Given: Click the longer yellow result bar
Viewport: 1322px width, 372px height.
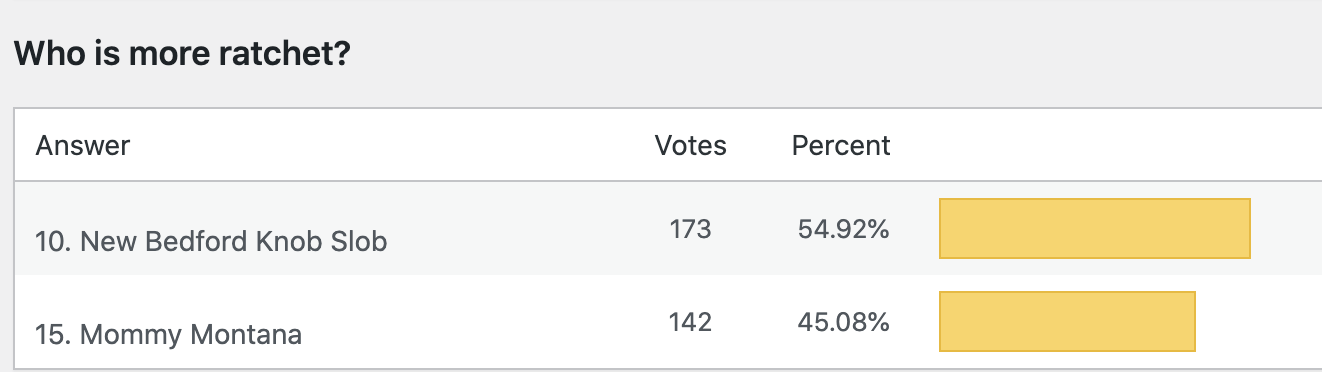Looking at the screenshot, I should (x=1095, y=229).
